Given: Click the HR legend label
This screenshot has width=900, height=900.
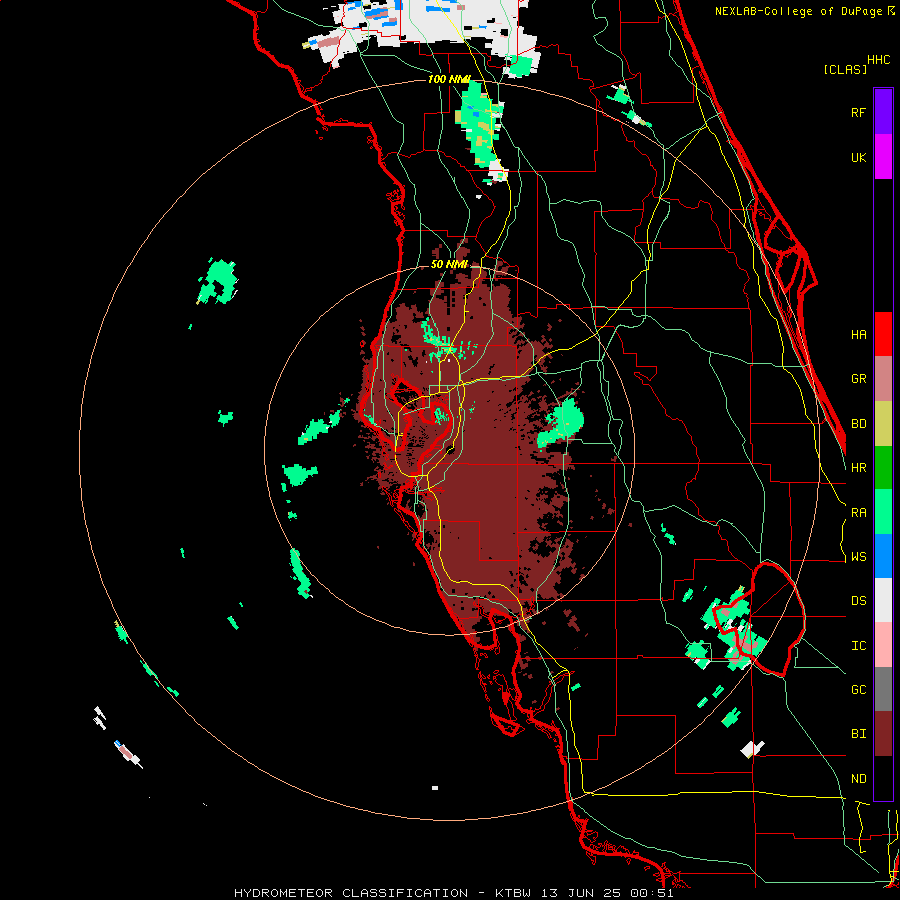Looking at the screenshot, I should point(858,468).
